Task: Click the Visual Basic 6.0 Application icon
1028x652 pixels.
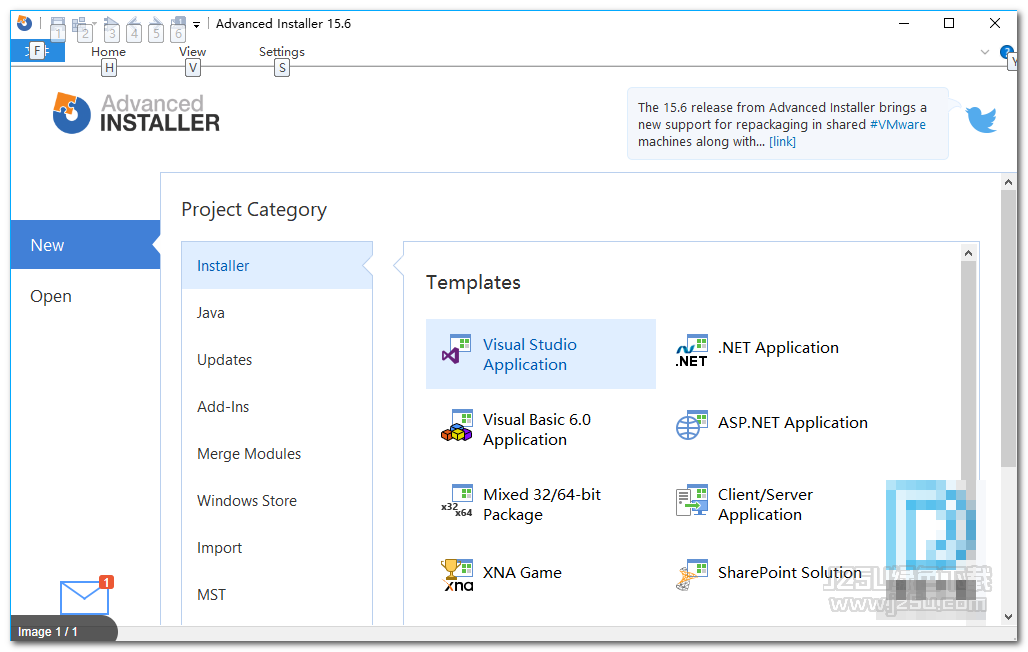Action: [456, 426]
